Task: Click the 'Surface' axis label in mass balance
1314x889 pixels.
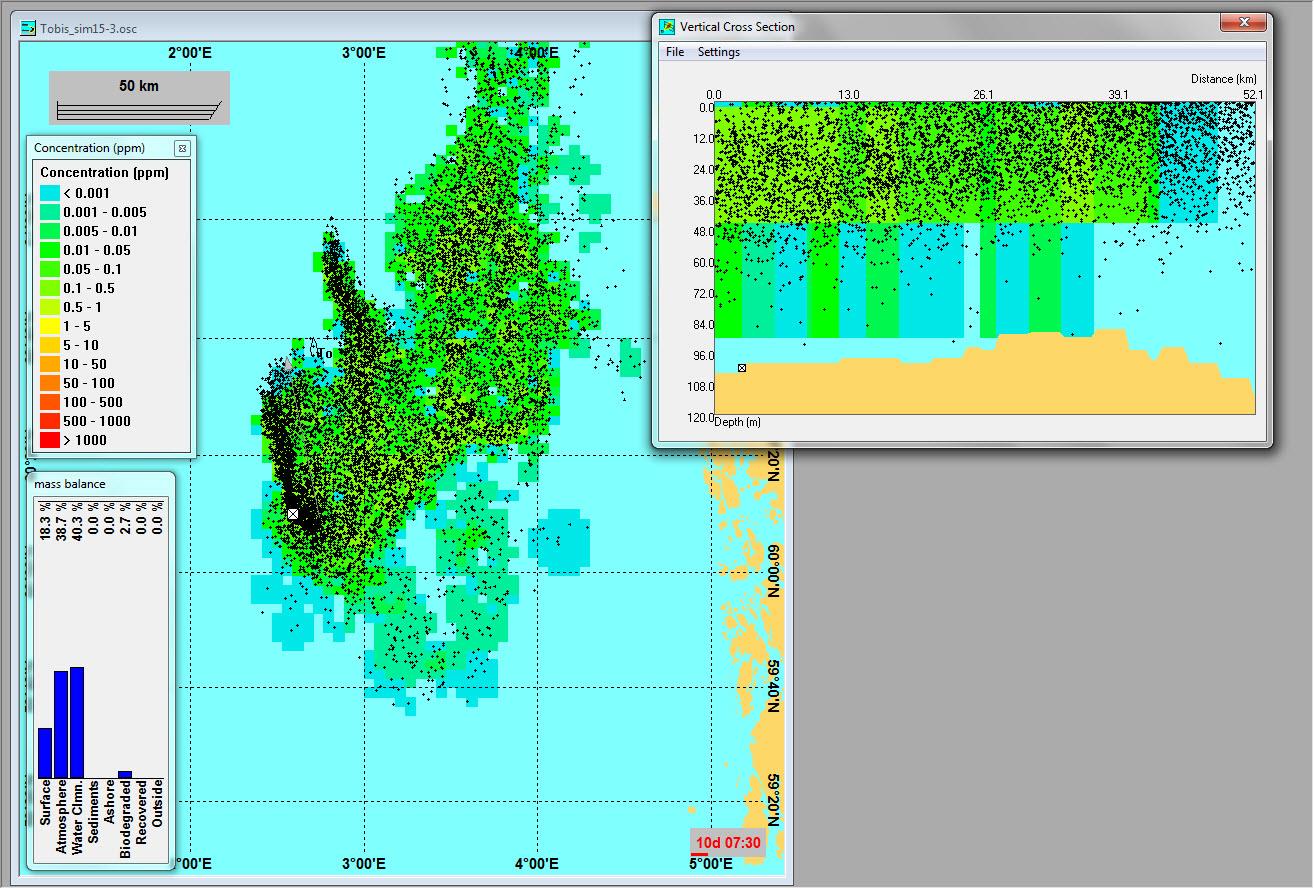Action: coord(45,803)
